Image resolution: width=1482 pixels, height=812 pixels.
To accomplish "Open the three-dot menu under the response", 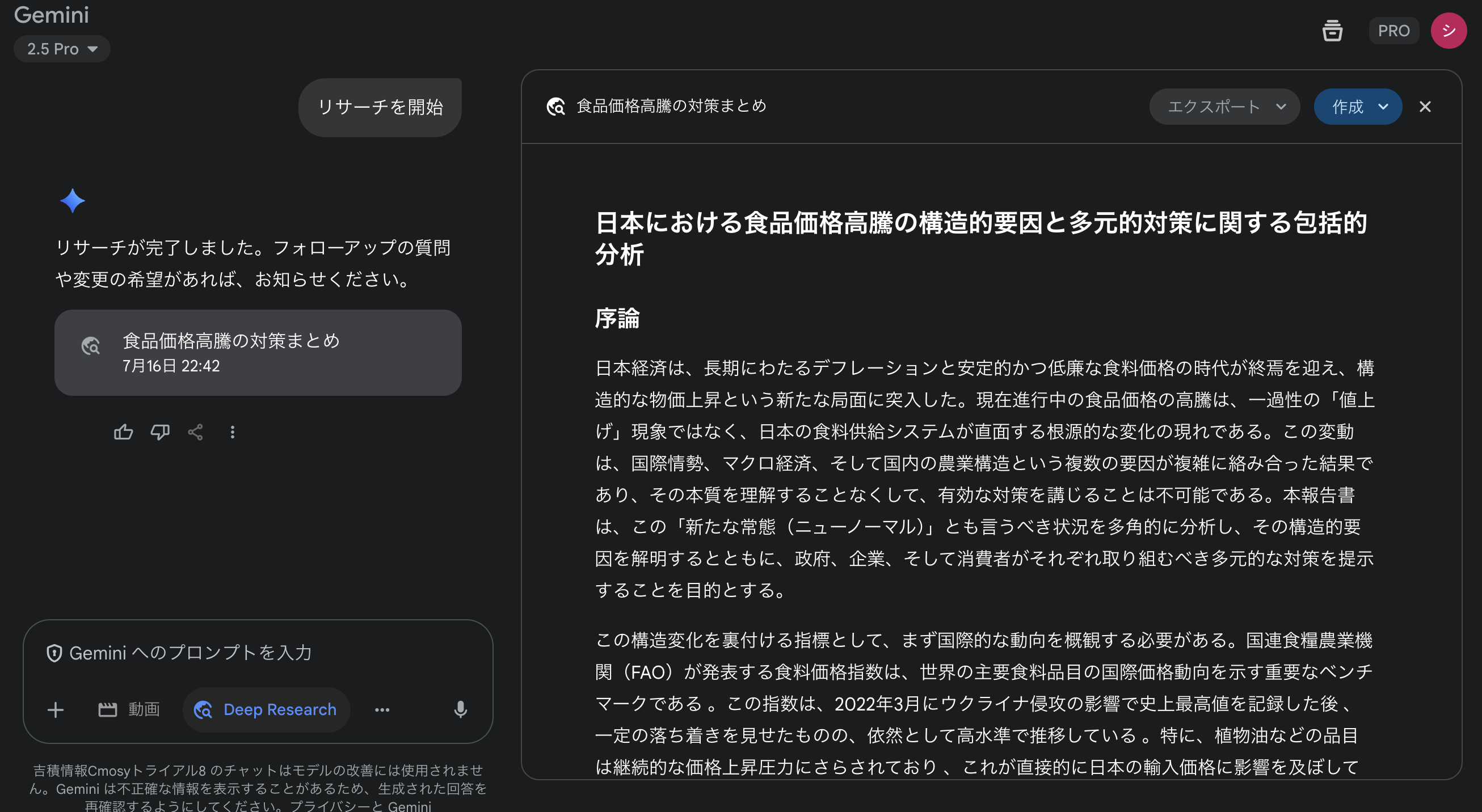I will point(232,432).
